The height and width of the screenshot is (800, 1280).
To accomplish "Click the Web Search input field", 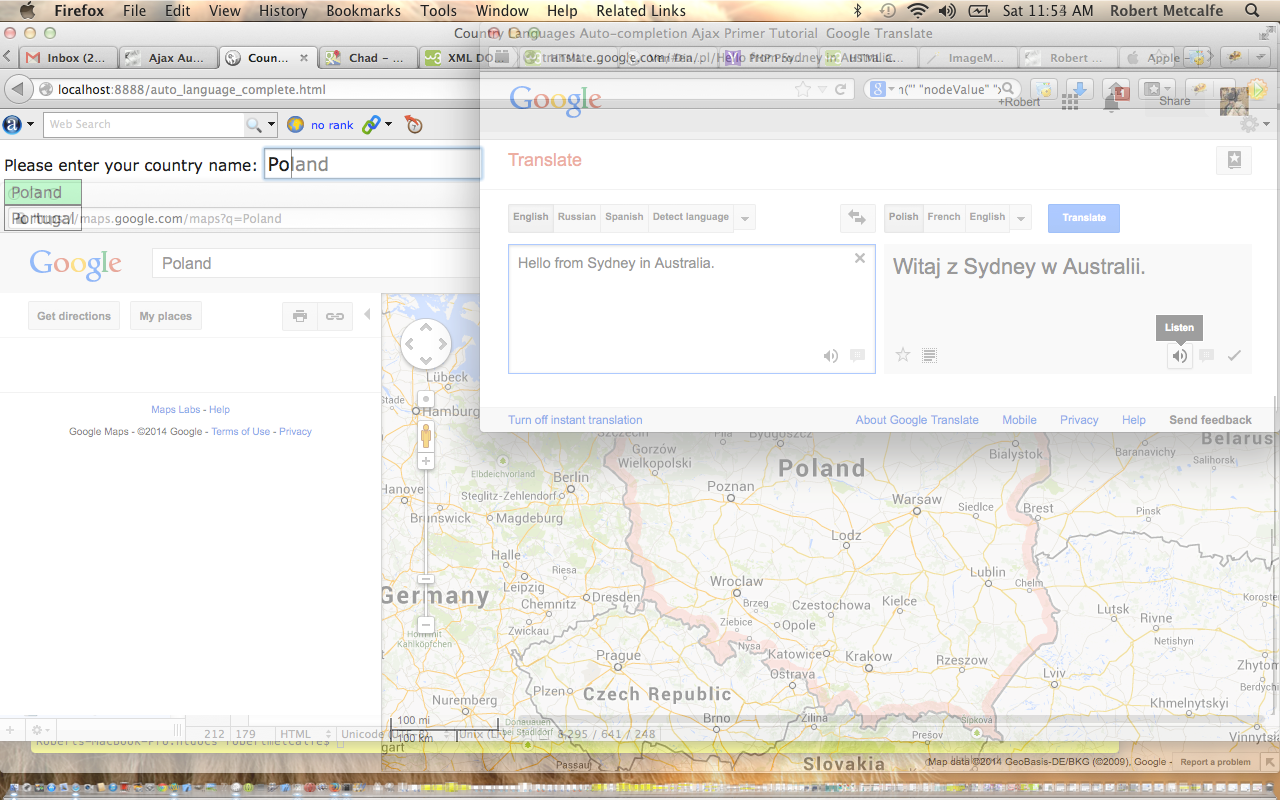I will pyautogui.click(x=144, y=125).
